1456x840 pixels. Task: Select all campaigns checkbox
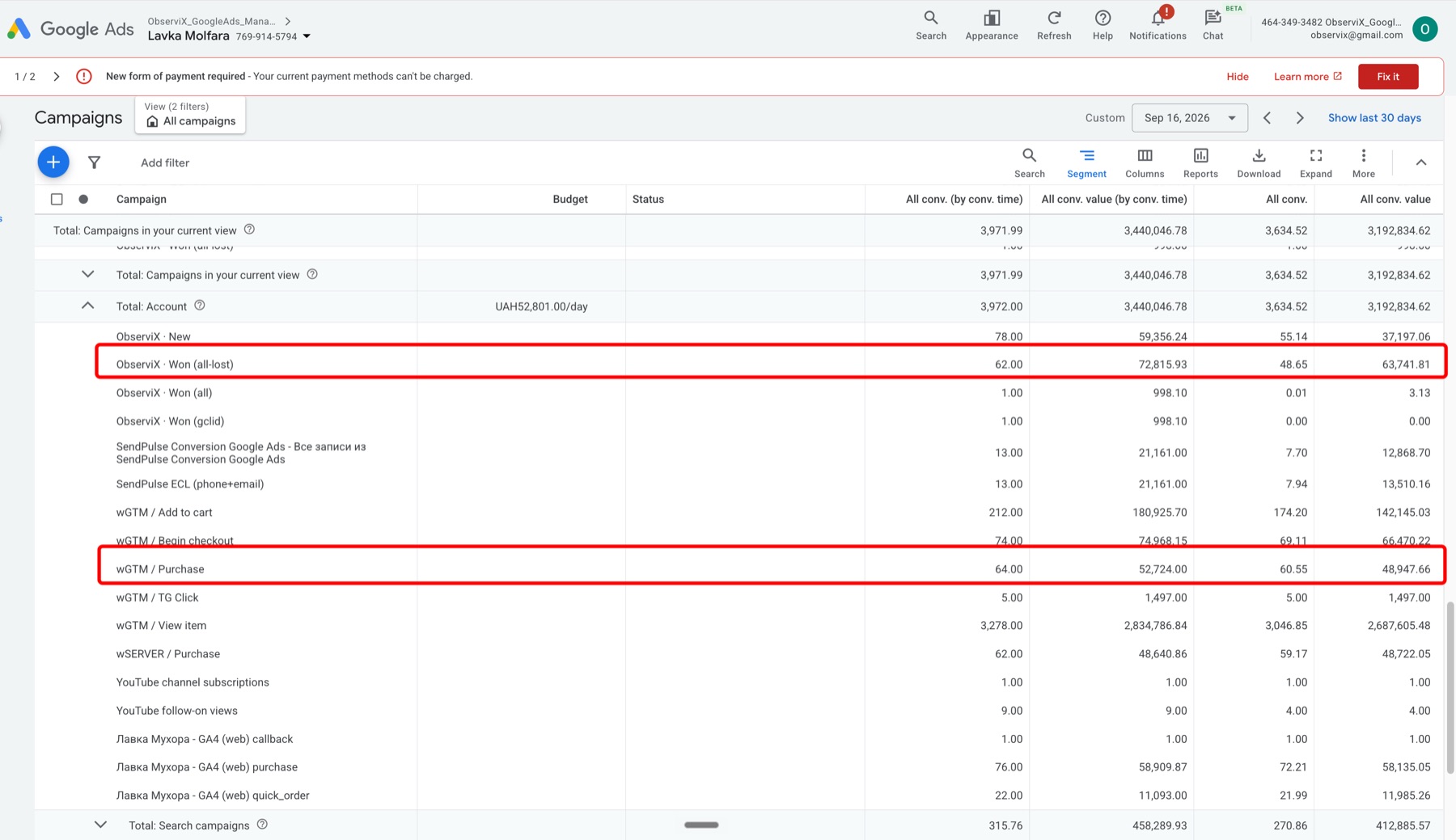57,199
